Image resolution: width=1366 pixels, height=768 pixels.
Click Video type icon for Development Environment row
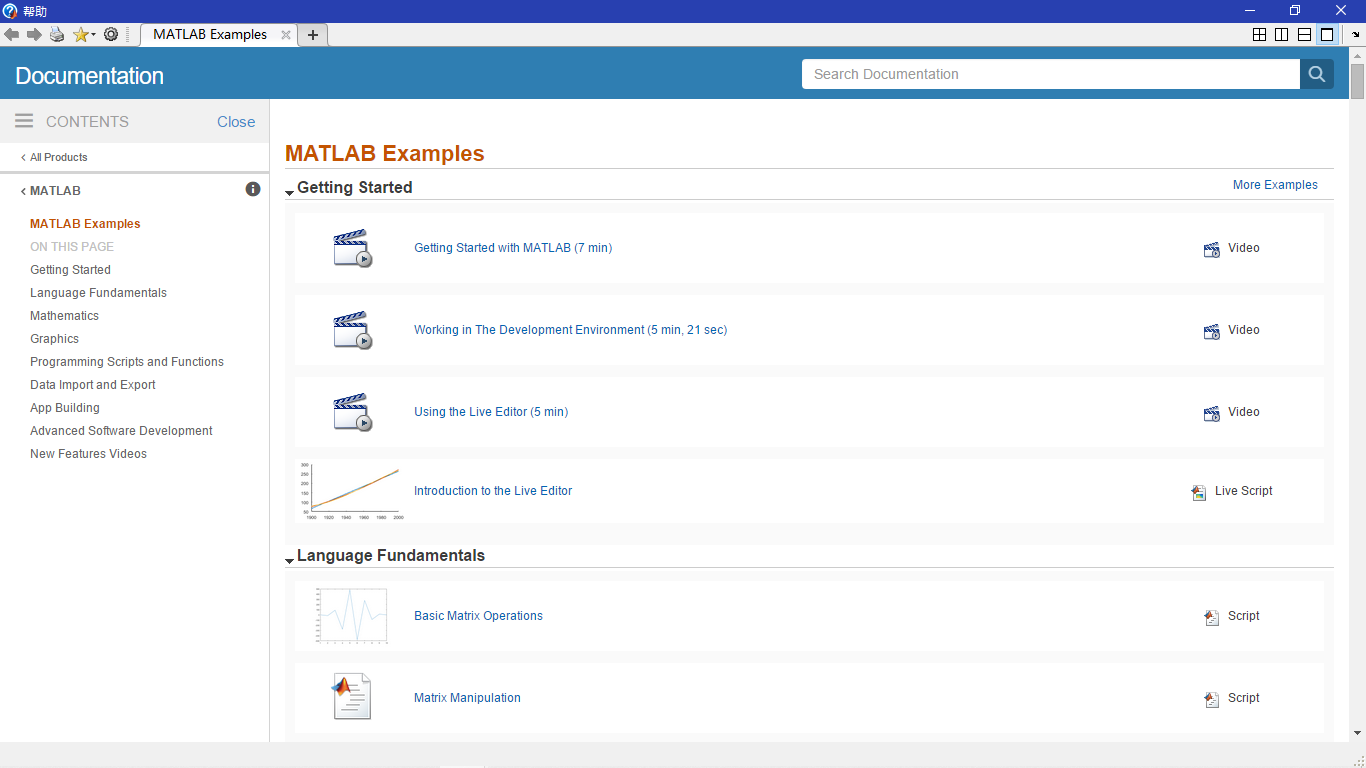tap(1212, 331)
